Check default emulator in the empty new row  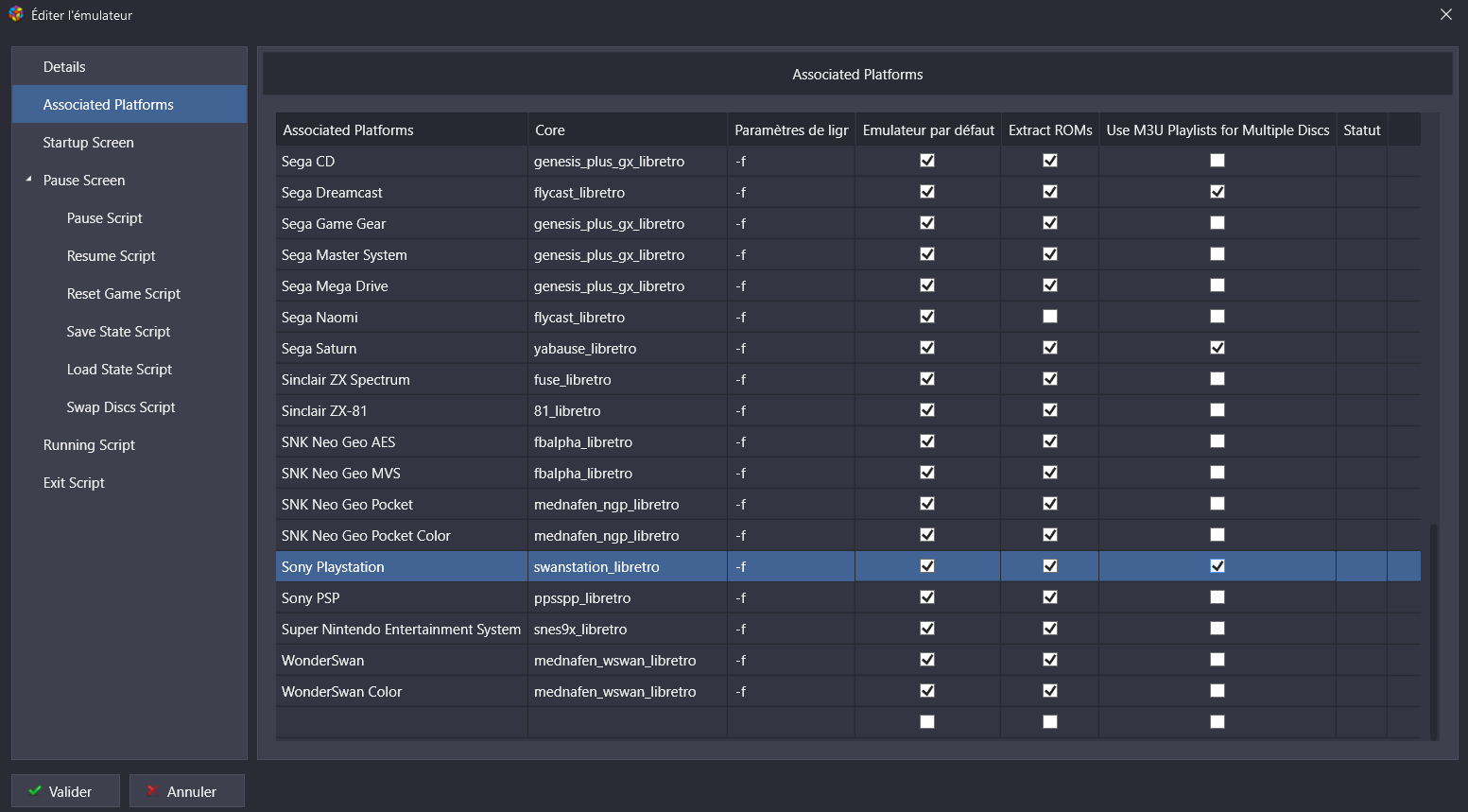pos(927,722)
